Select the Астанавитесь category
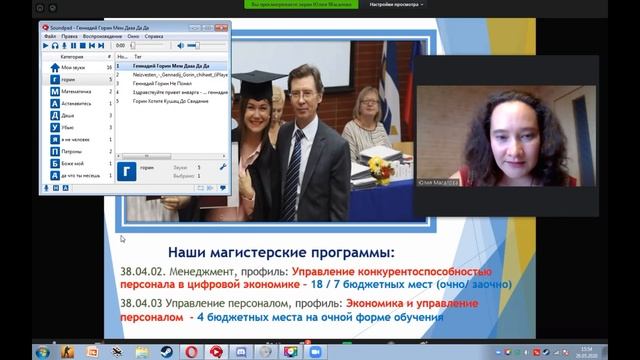 pos(78,103)
